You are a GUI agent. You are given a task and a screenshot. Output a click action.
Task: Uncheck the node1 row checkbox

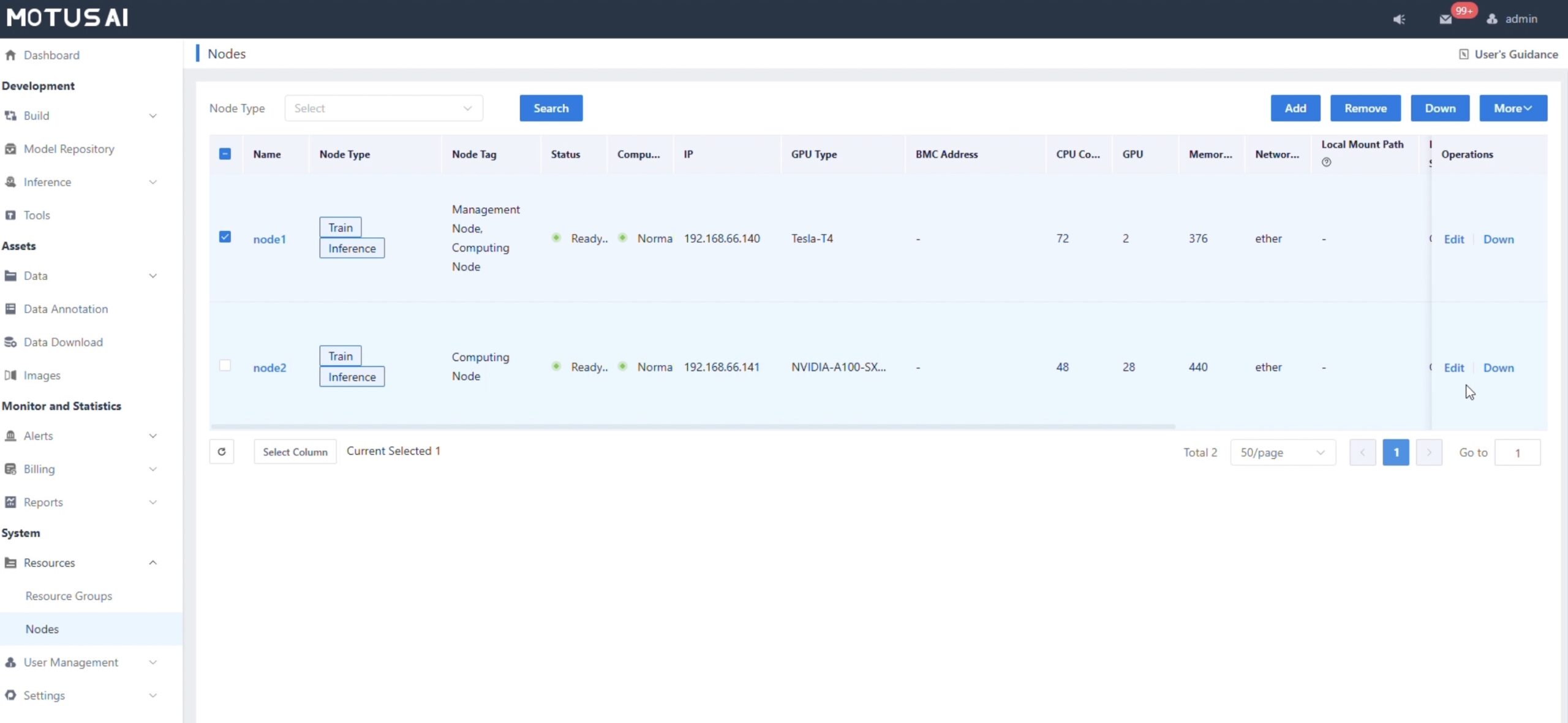click(x=225, y=237)
